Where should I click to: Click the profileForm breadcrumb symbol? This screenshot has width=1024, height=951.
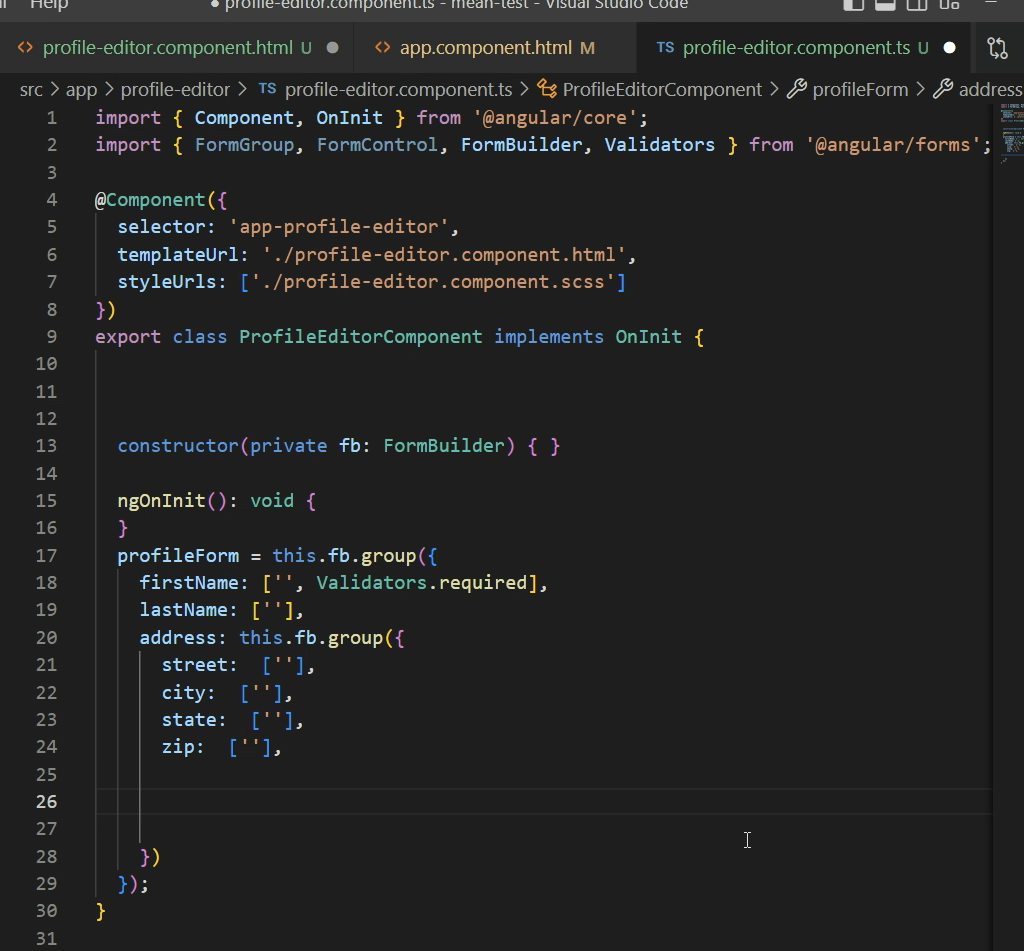pos(859,90)
